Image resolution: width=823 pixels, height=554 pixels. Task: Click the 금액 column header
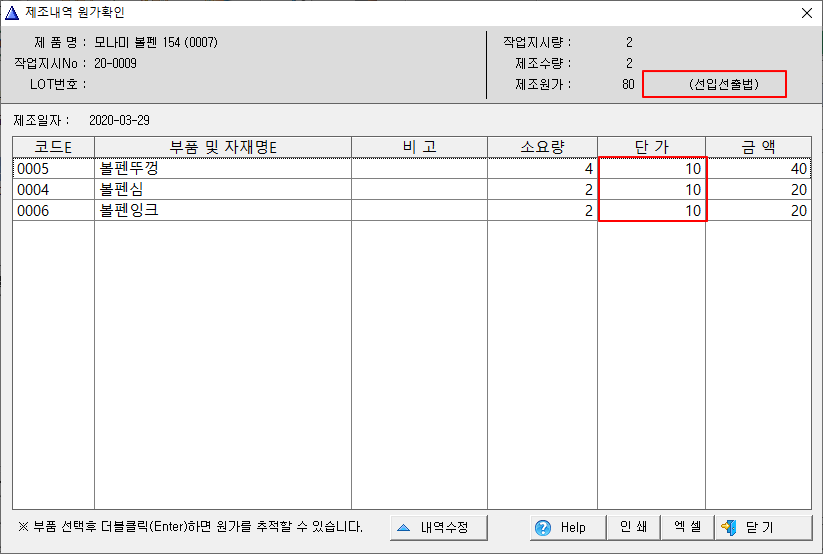758,147
